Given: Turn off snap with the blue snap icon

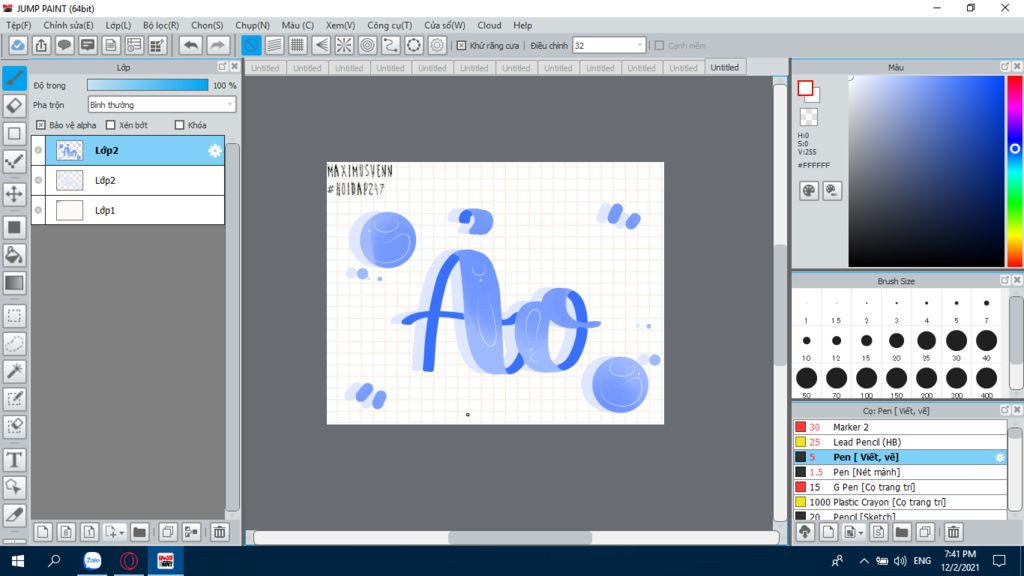Looking at the screenshot, I should pos(251,45).
